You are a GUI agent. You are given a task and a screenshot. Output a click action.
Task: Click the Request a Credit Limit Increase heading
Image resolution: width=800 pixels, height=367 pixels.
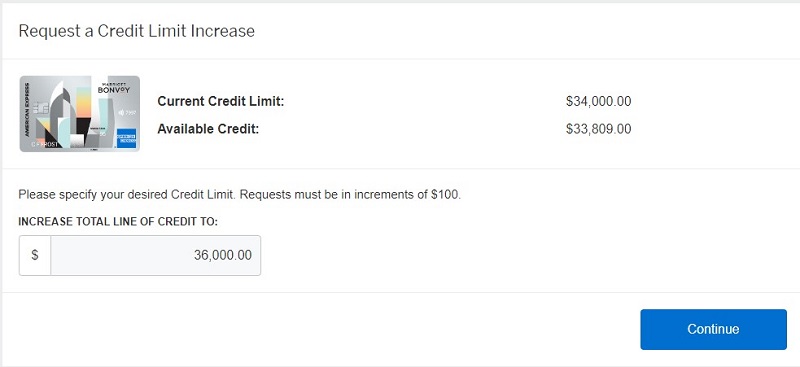click(x=136, y=31)
